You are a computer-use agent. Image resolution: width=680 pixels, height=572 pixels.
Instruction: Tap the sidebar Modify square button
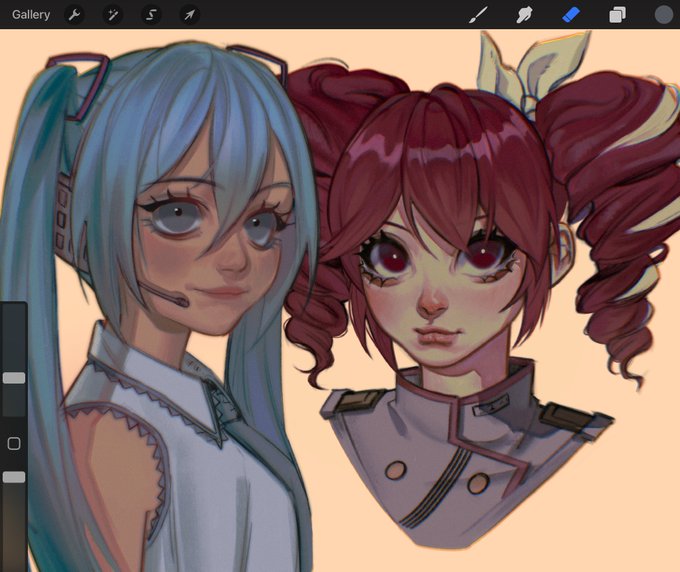[x=14, y=444]
